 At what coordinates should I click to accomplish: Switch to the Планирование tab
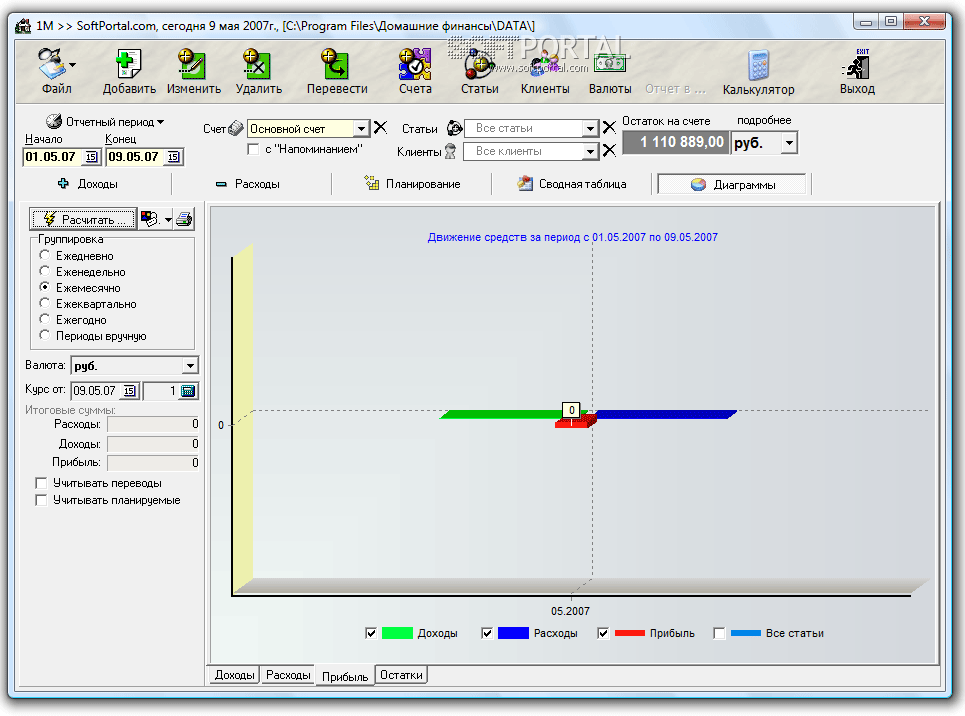point(412,183)
